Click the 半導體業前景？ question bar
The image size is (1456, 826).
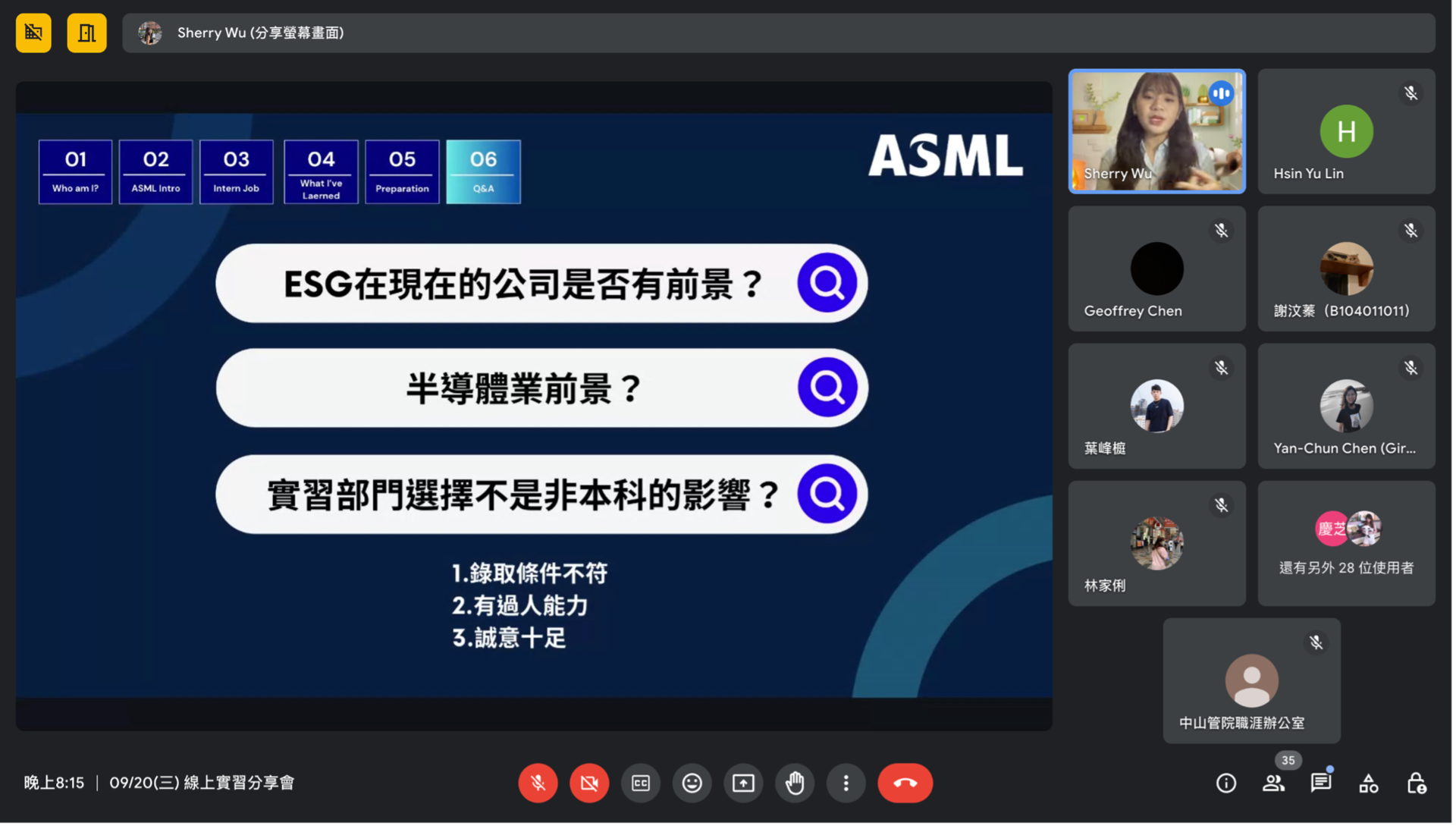[x=543, y=389]
